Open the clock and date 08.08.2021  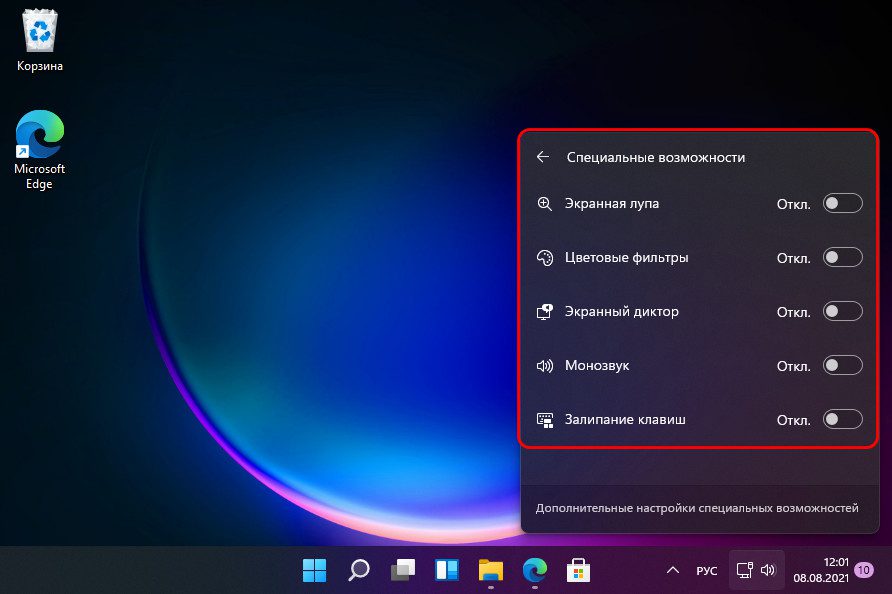pyautogui.click(x=821, y=570)
